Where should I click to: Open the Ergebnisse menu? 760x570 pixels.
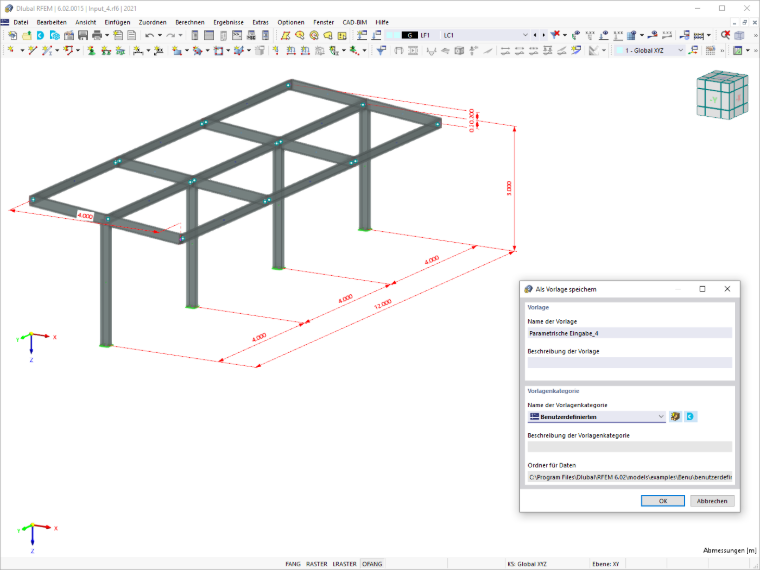(228, 22)
